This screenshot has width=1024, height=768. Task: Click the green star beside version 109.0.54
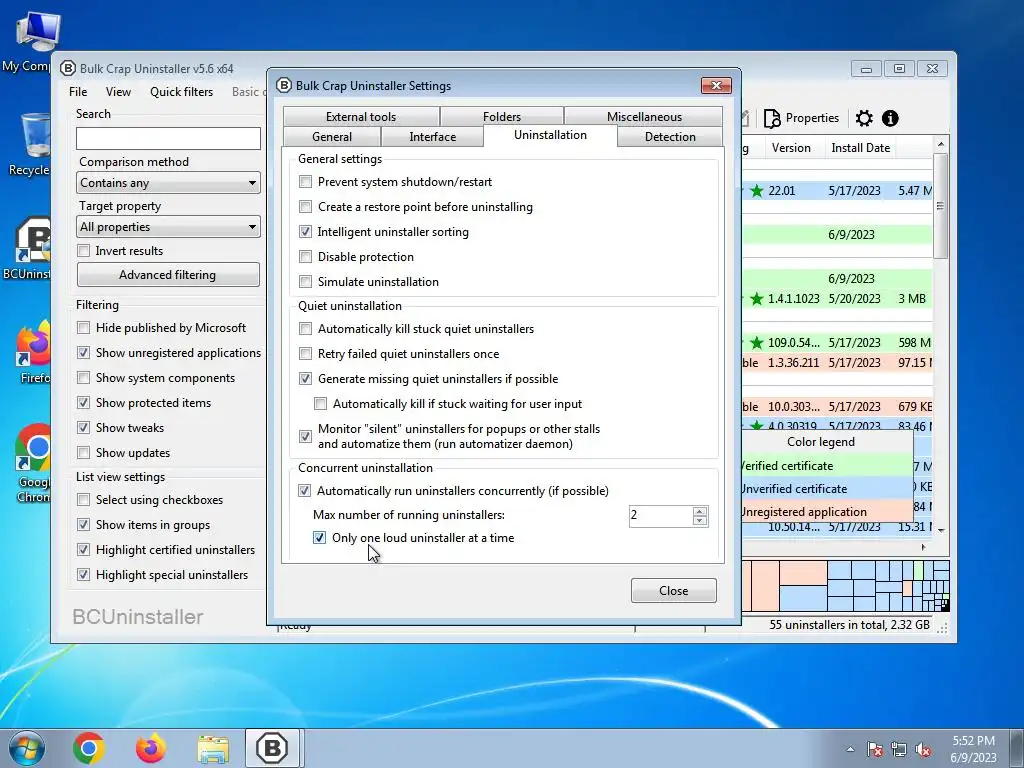click(x=756, y=342)
